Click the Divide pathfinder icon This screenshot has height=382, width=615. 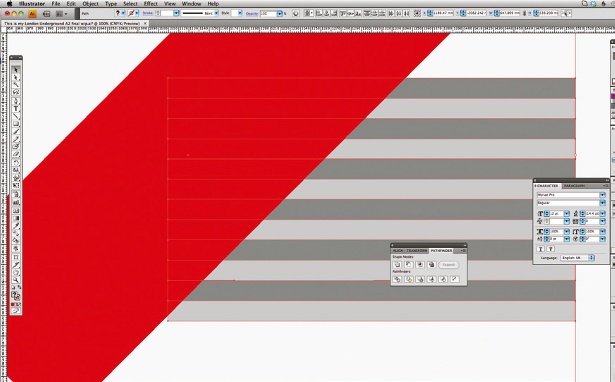(397, 279)
